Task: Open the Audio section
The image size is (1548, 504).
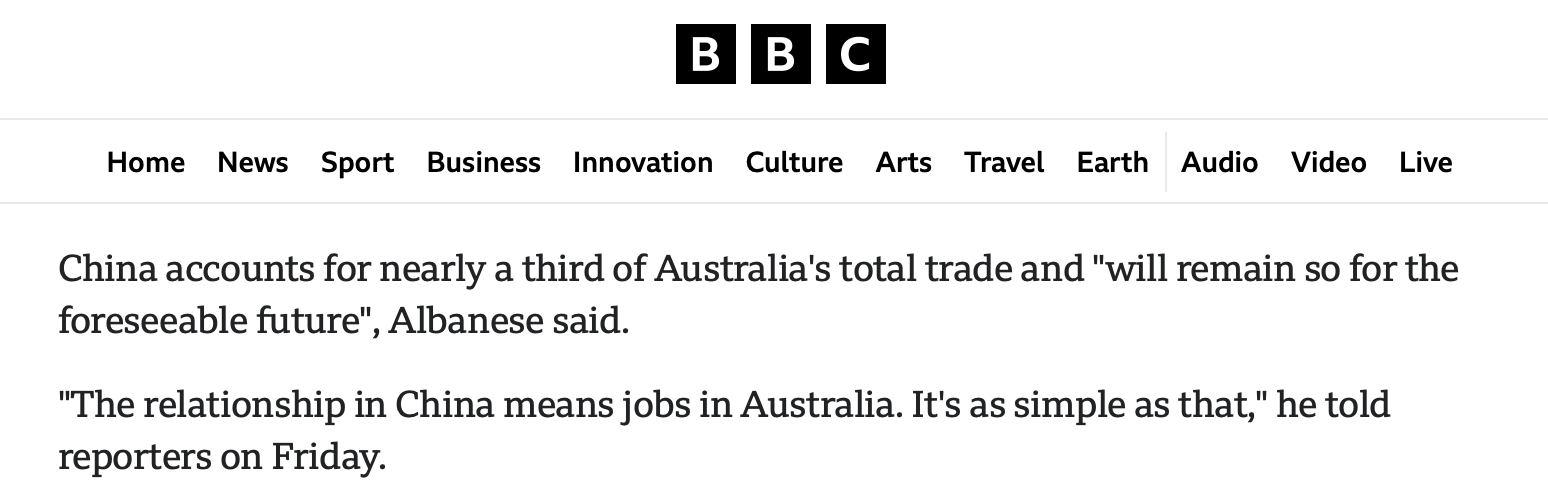Action: click(x=1219, y=162)
